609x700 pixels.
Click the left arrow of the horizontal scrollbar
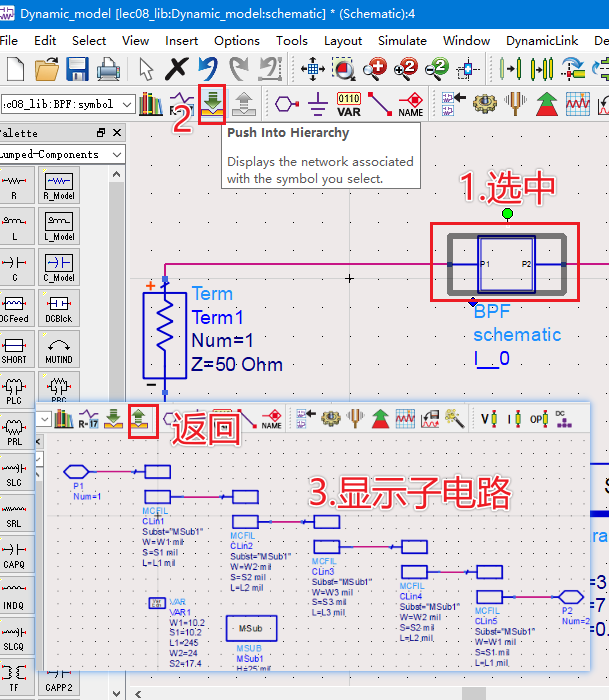(138, 694)
